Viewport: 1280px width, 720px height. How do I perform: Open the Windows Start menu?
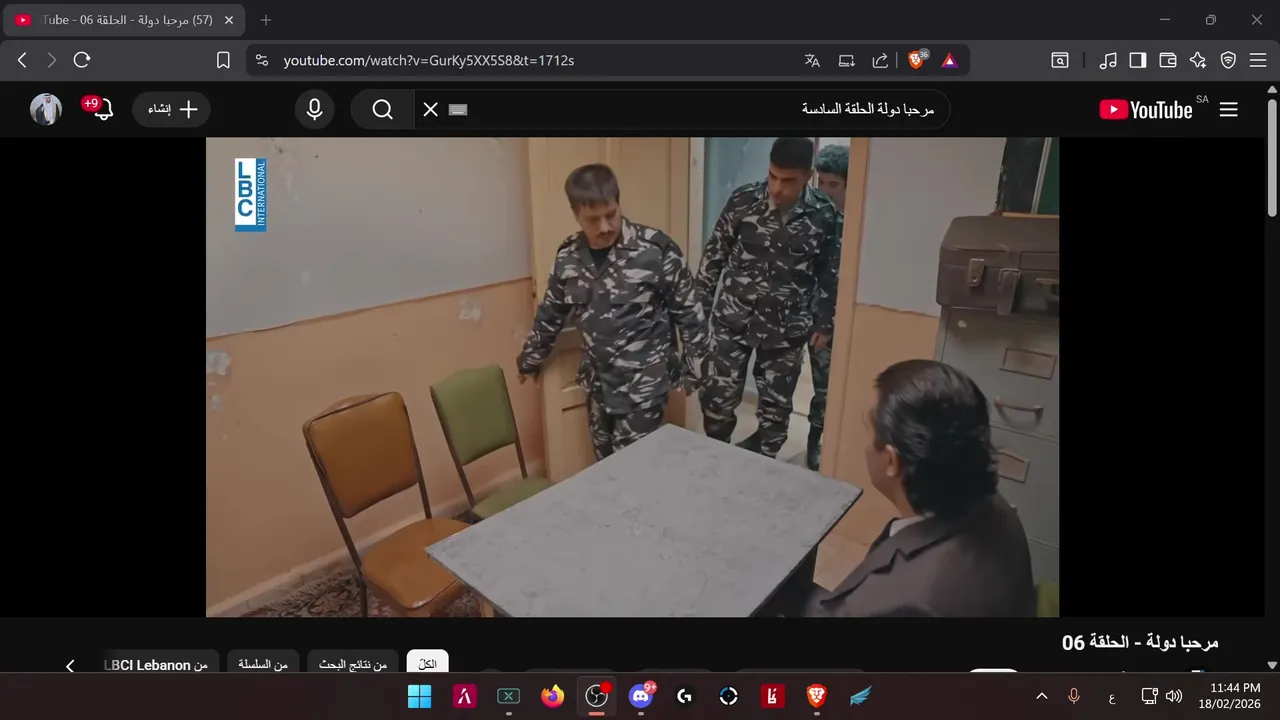[420, 696]
